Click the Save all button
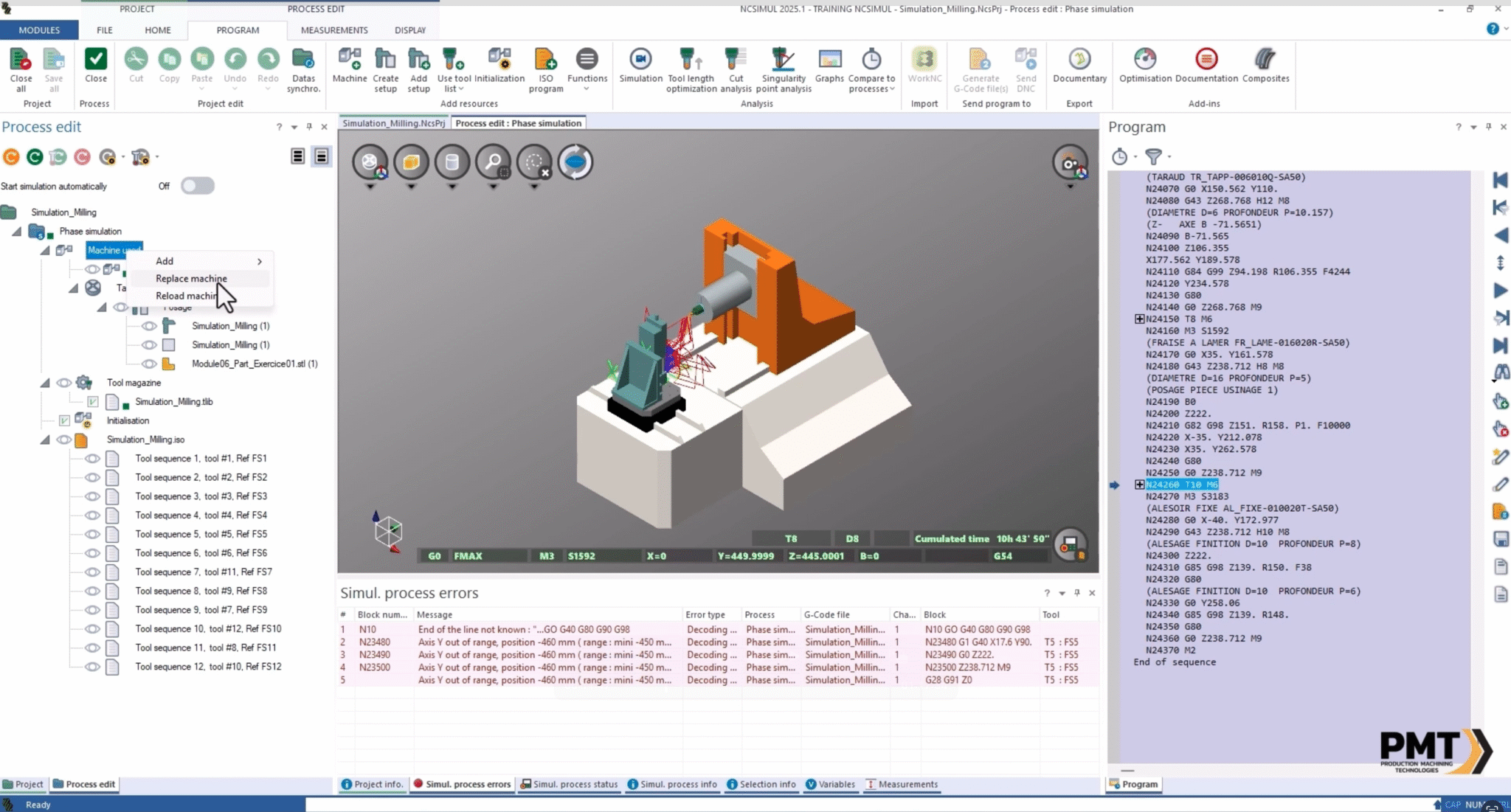 [x=53, y=68]
